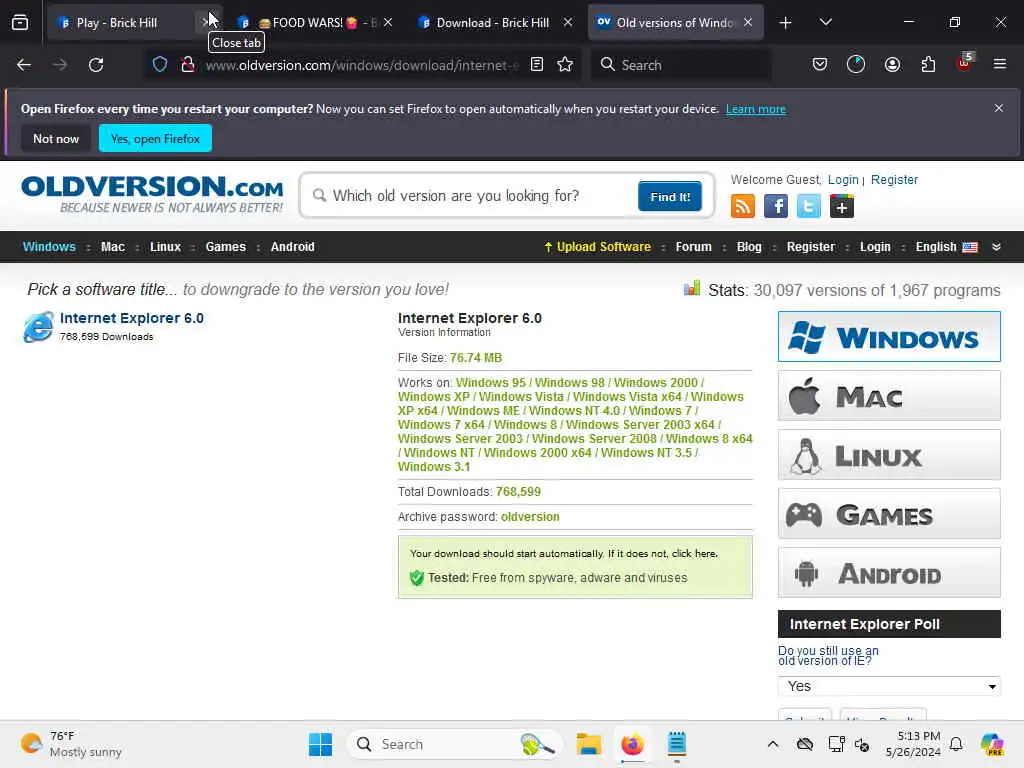Open the Pocket save icon
The width and height of the screenshot is (1024, 768).
[x=820, y=65]
